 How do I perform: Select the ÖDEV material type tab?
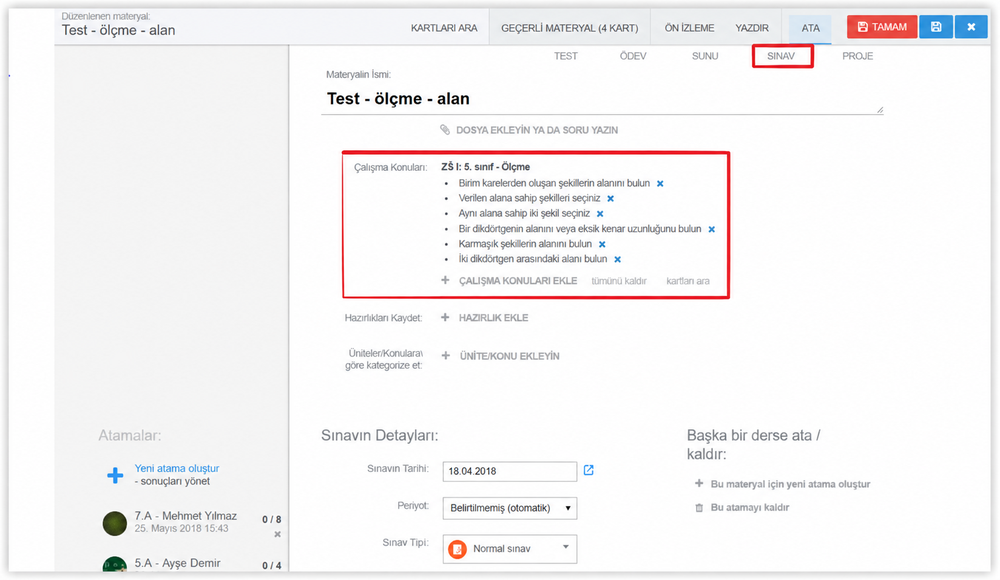coord(633,56)
